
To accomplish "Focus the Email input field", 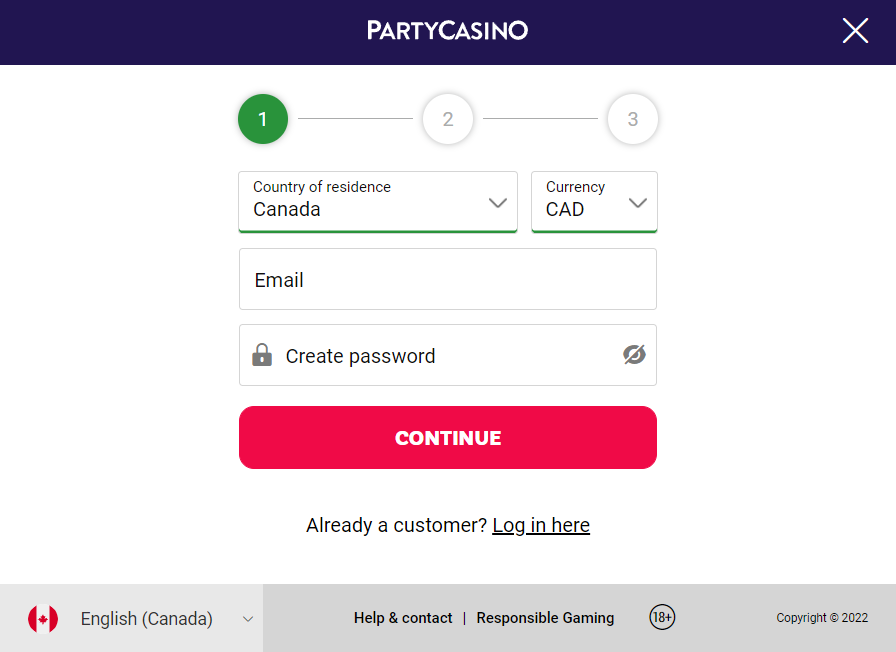I will point(448,279).
